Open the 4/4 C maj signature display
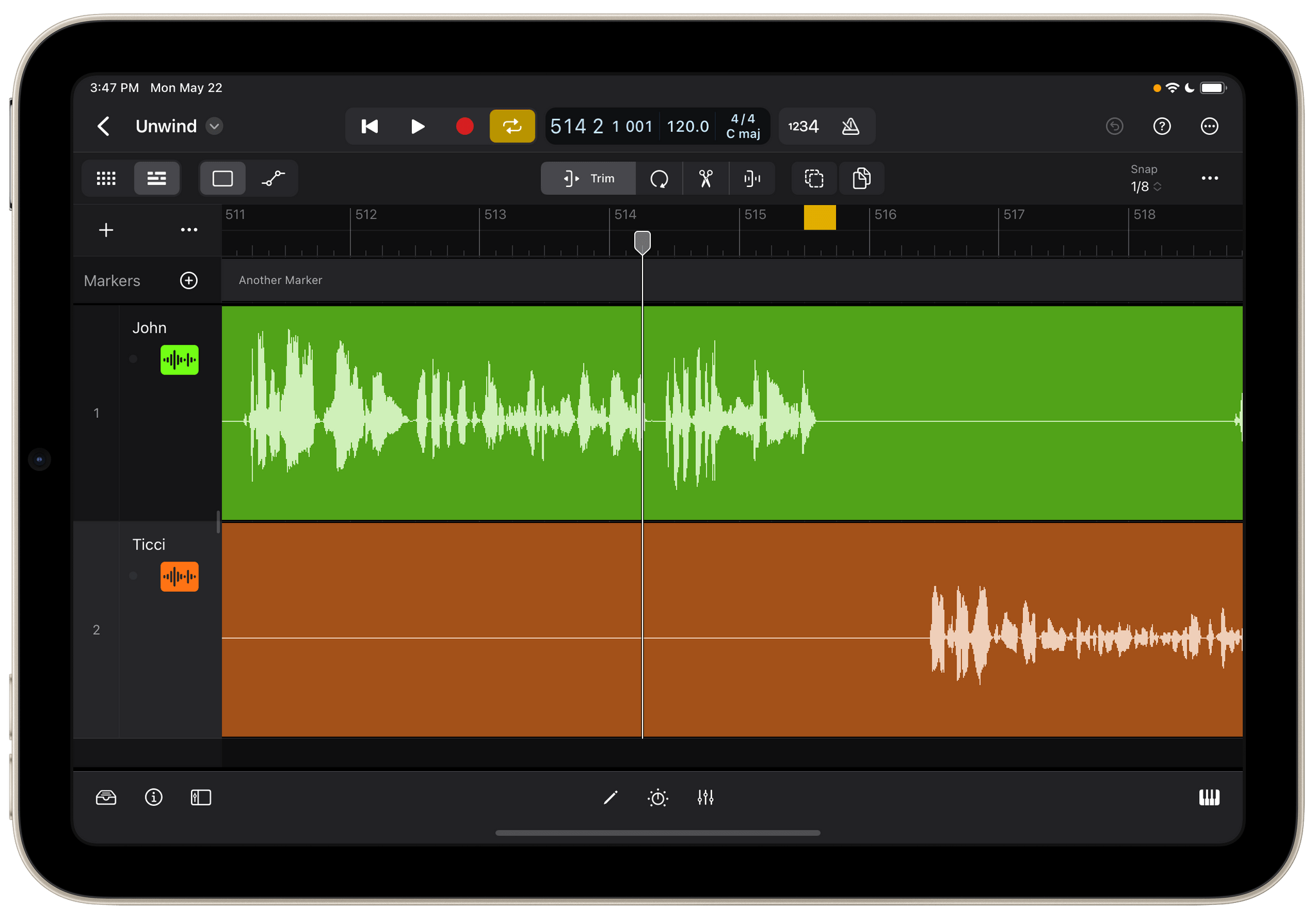1316x919 pixels. [743, 126]
